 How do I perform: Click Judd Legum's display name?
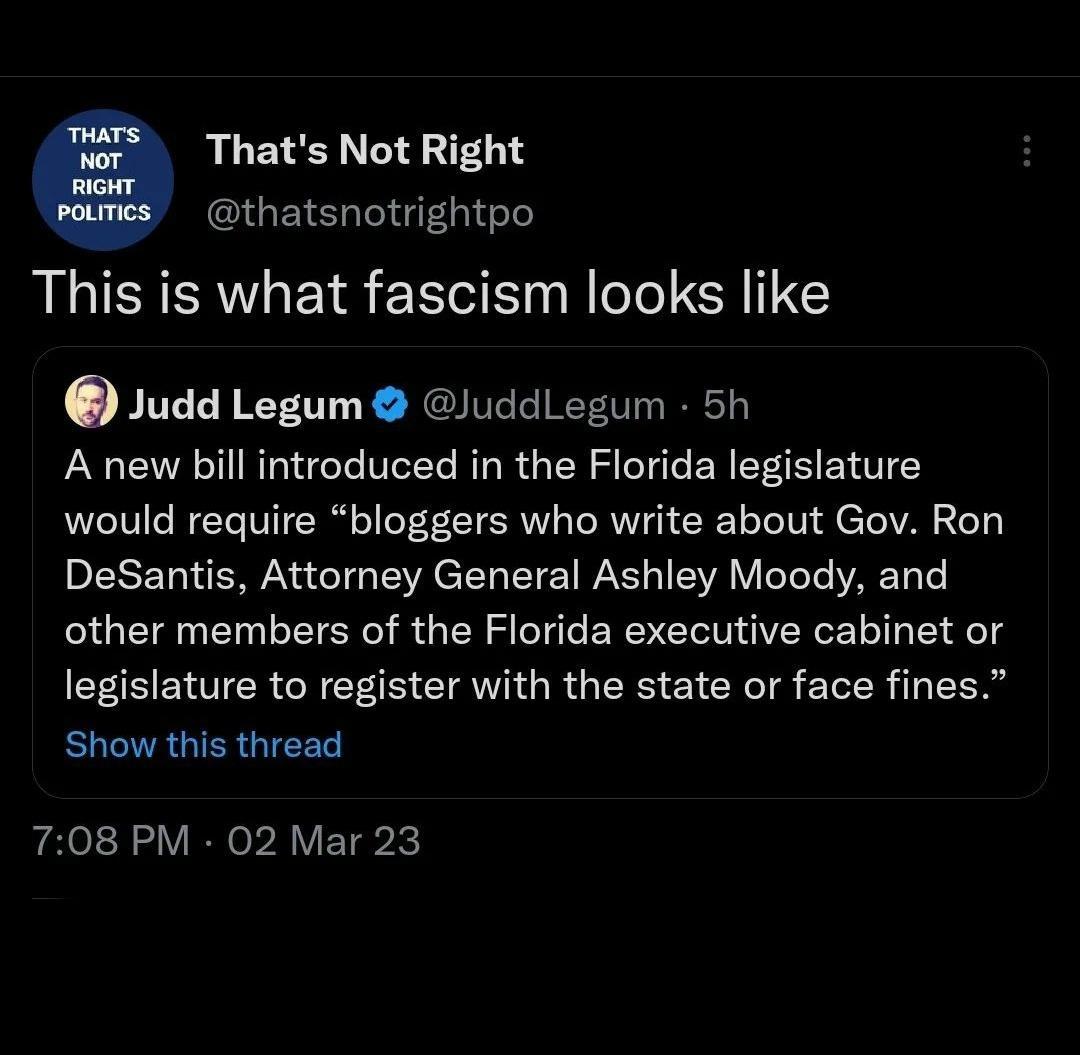tap(243, 404)
